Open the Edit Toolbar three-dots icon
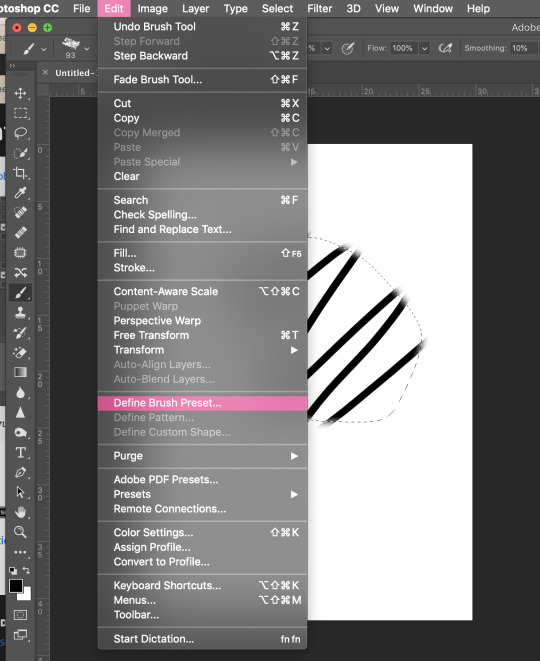Image resolution: width=540 pixels, height=661 pixels. pos(20,552)
